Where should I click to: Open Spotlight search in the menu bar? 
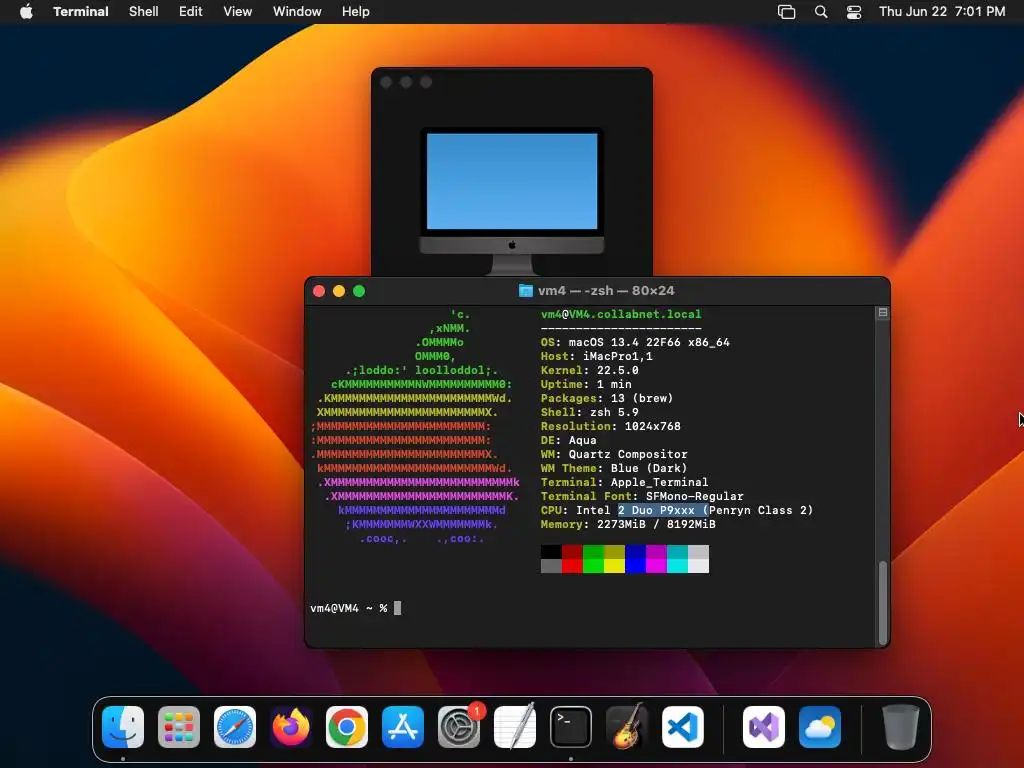click(821, 12)
